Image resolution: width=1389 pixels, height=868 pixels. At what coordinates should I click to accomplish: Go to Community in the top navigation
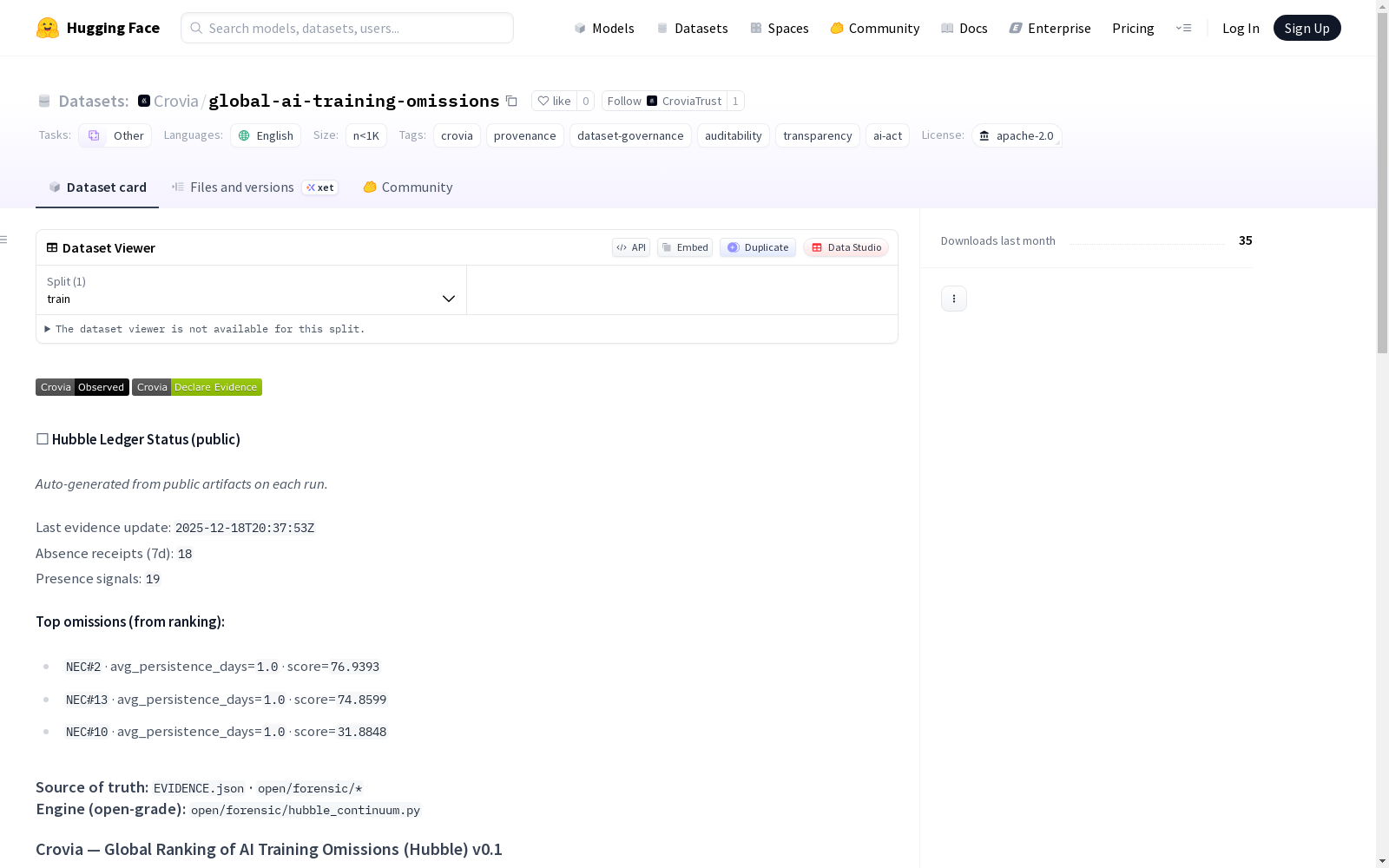click(875, 28)
